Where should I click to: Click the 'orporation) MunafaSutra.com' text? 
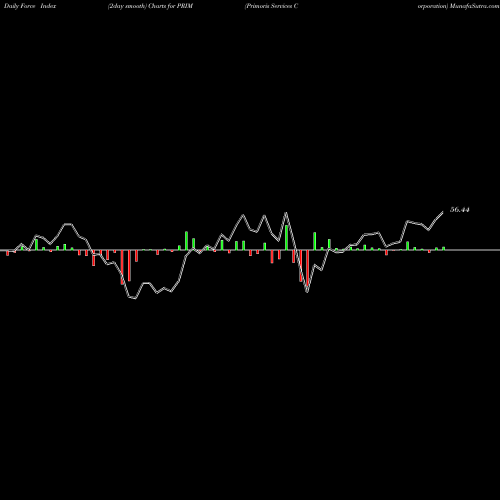pyautogui.click(x=458, y=6)
